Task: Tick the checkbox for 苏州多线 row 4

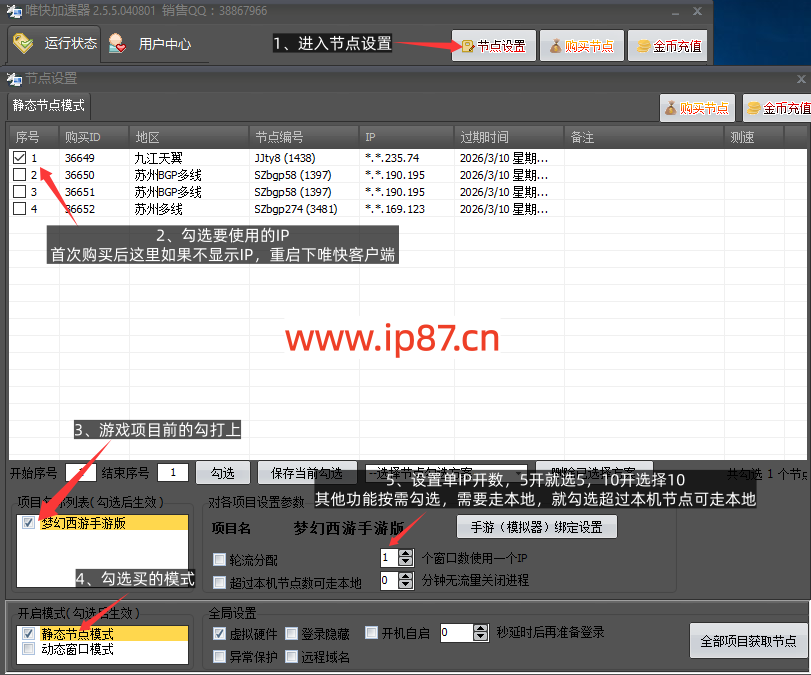Action: [x=20, y=209]
